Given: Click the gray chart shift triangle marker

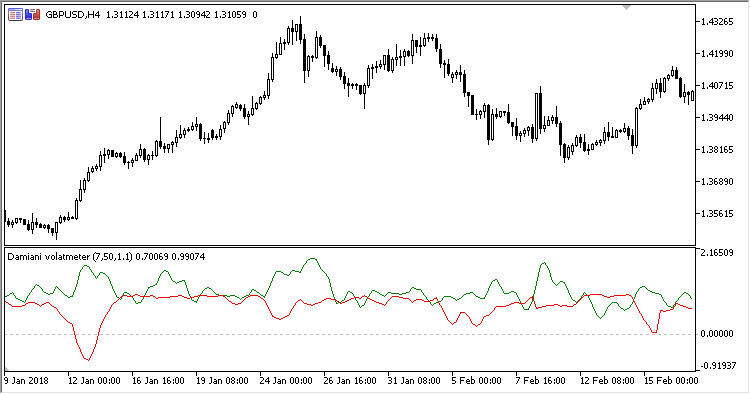Looking at the screenshot, I should click(627, 7).
